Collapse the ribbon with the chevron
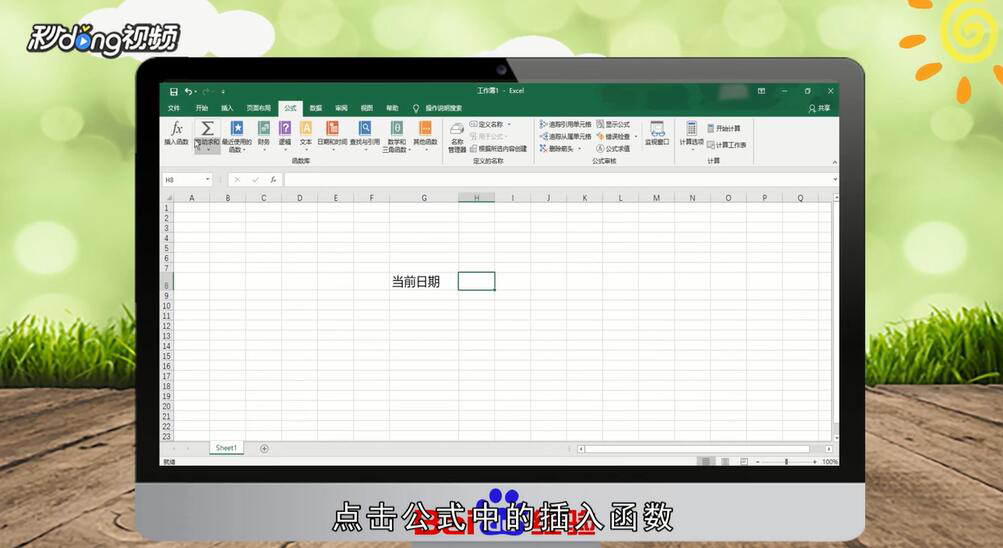 point(834,162)
